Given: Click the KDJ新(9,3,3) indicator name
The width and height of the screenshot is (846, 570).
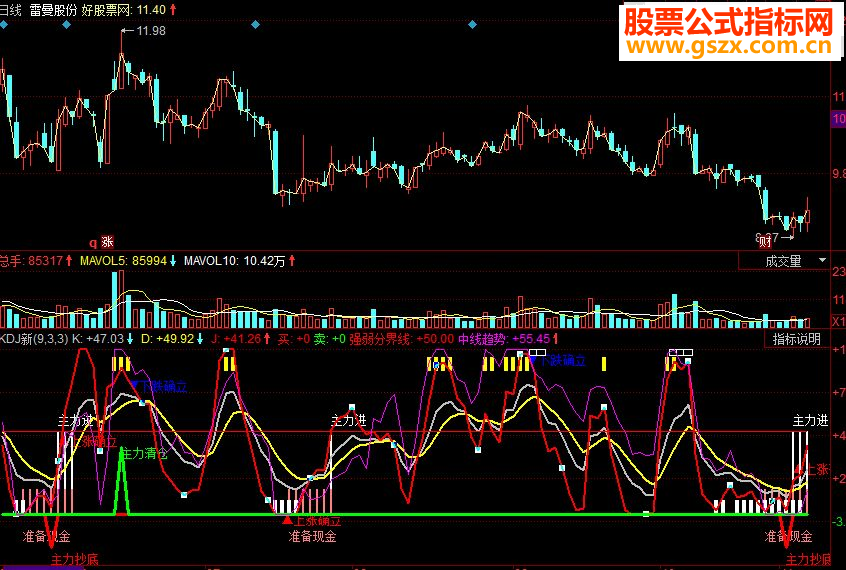Looking at the screenshot, I should tap(35, 339).
